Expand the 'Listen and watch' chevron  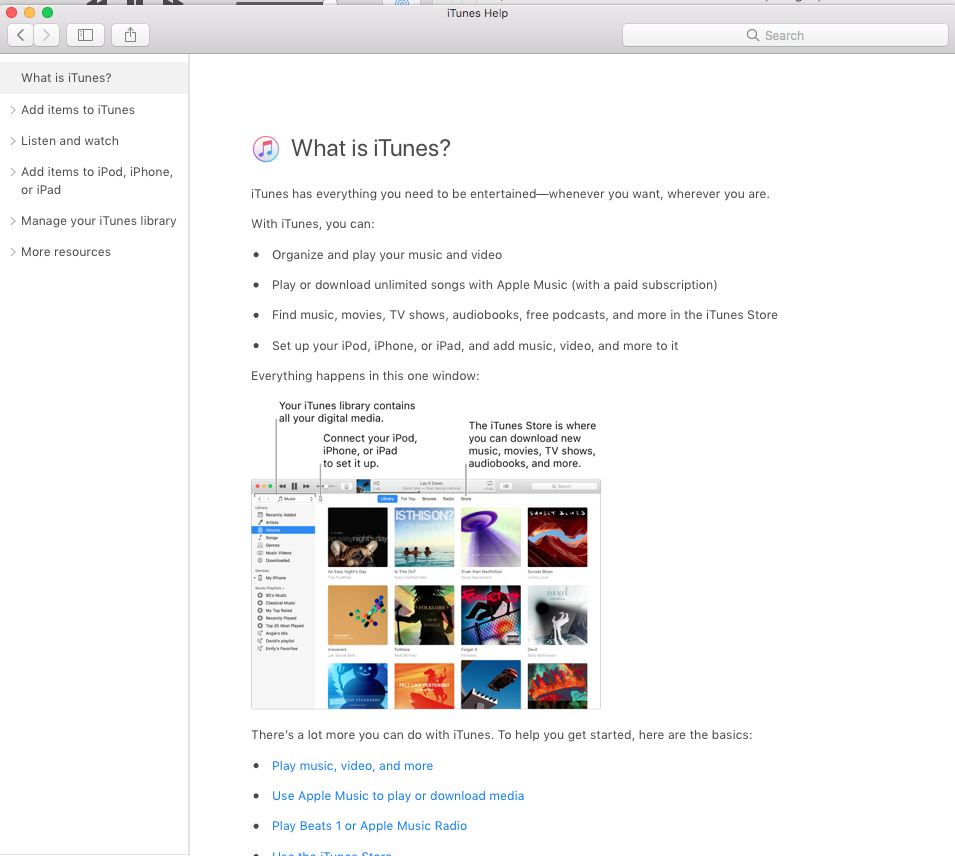click(x=13, y=141)
